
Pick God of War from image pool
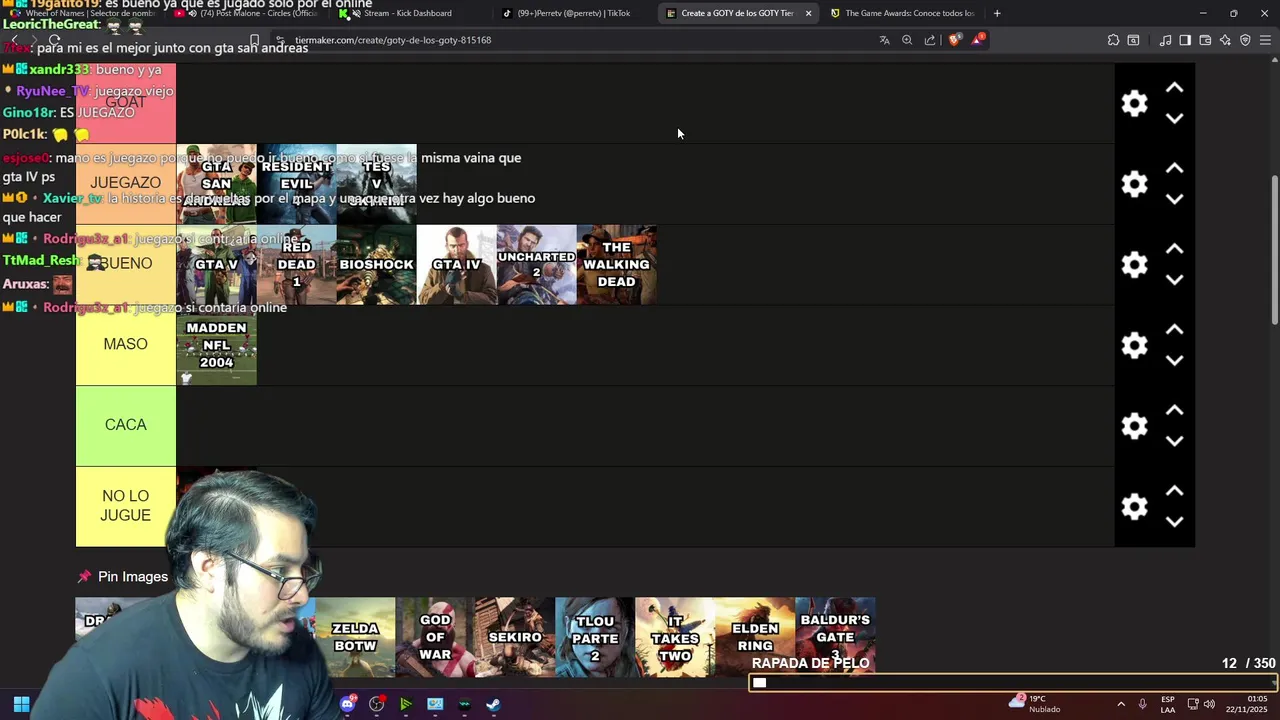pyautogui.click(x=435, y=637)
